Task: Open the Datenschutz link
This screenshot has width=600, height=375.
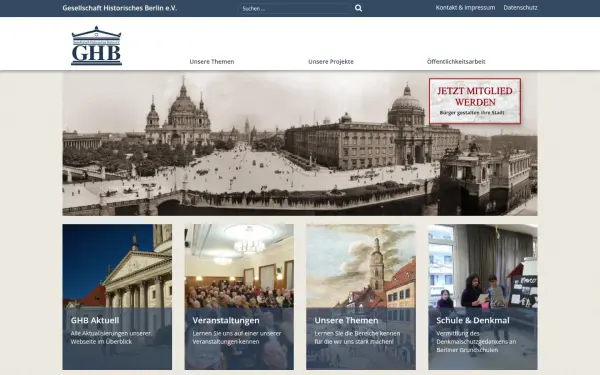Action: pos(520,8)
